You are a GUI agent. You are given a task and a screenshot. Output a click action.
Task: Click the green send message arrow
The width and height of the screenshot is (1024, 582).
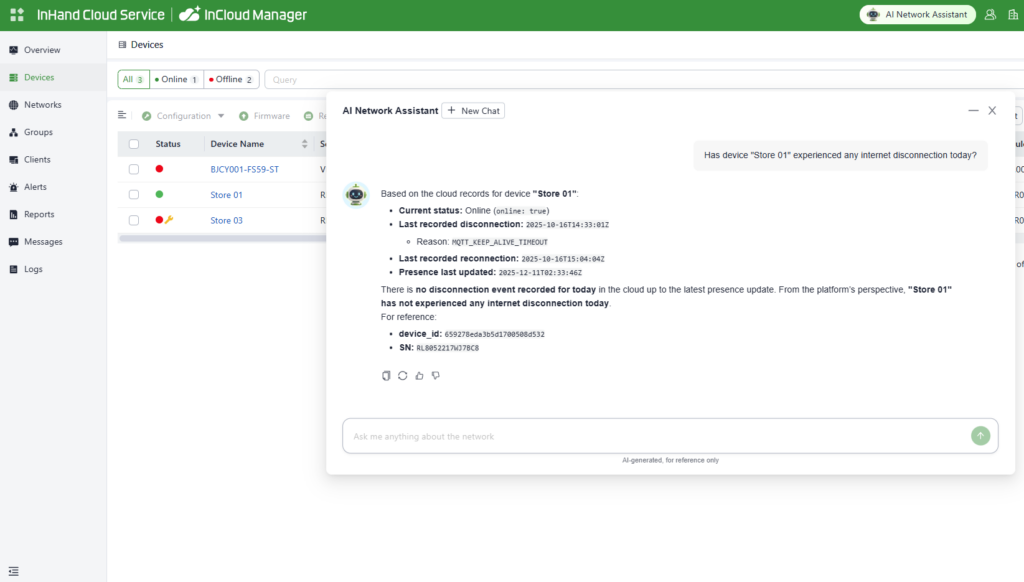[x=980, y=435]
